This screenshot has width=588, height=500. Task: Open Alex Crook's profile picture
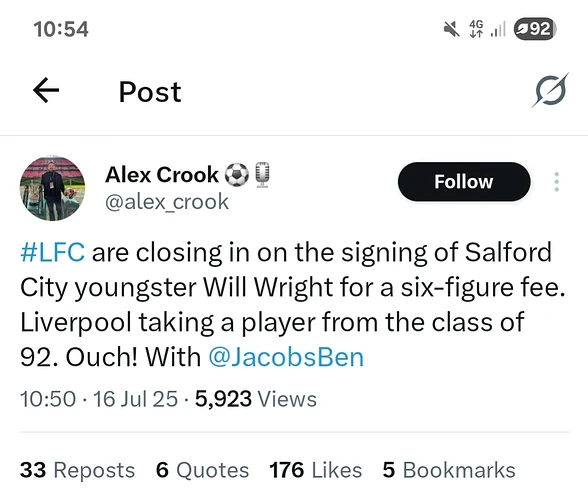[x=52, y=188]
